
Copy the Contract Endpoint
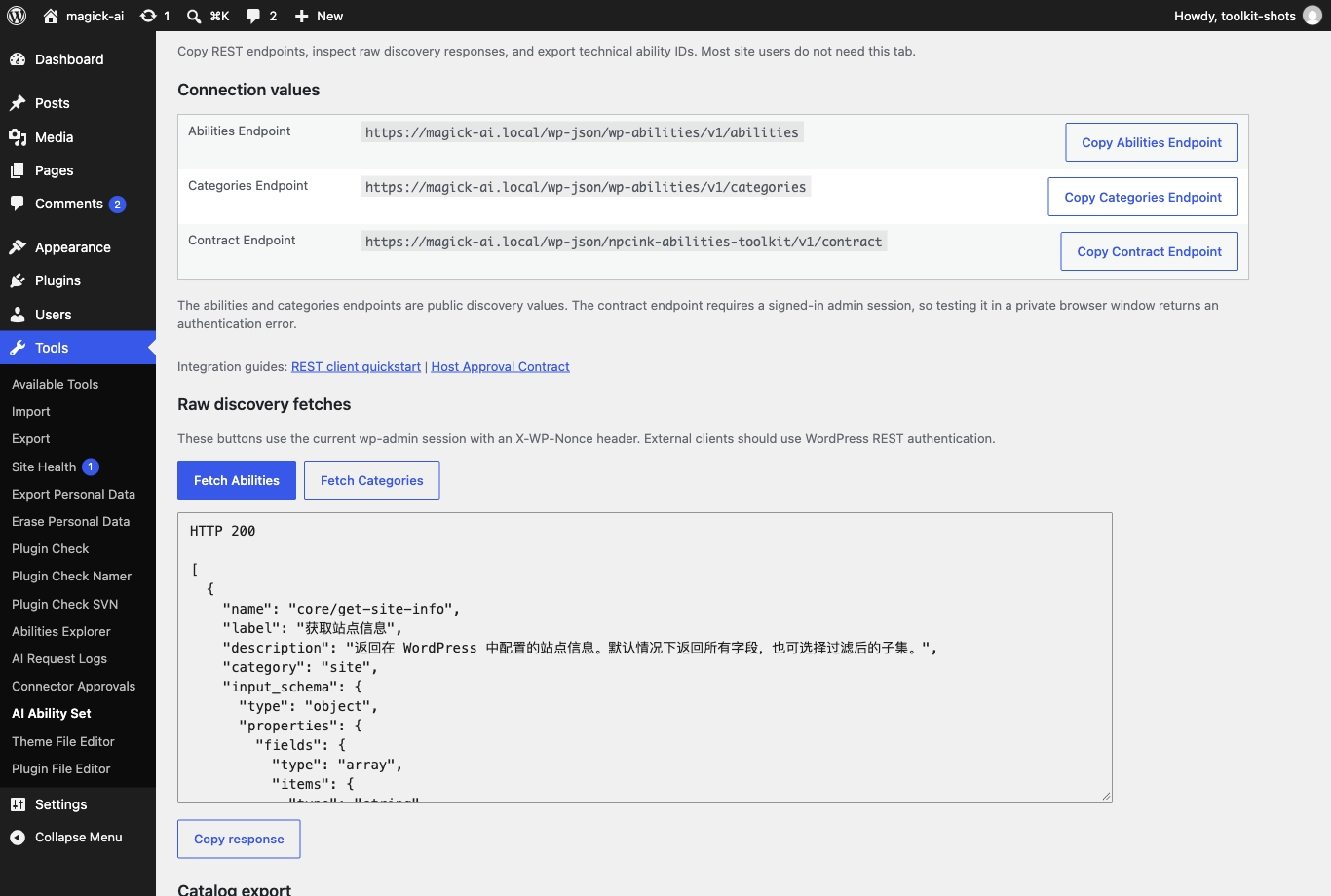[x=1150, y=251]
